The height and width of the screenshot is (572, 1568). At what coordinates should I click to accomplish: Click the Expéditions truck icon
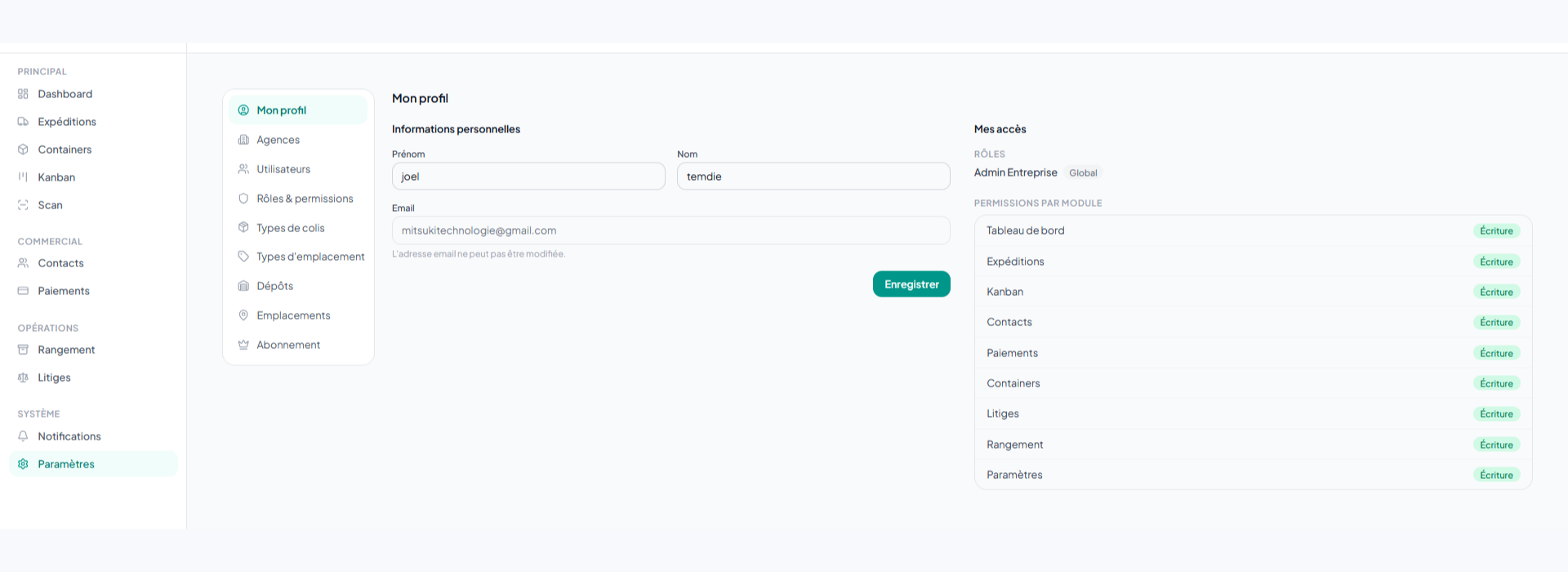(x=23, y=122)
